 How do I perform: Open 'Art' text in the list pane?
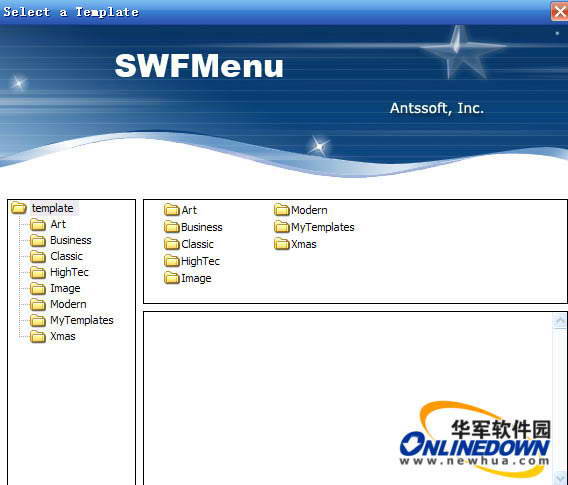(189, 210)
